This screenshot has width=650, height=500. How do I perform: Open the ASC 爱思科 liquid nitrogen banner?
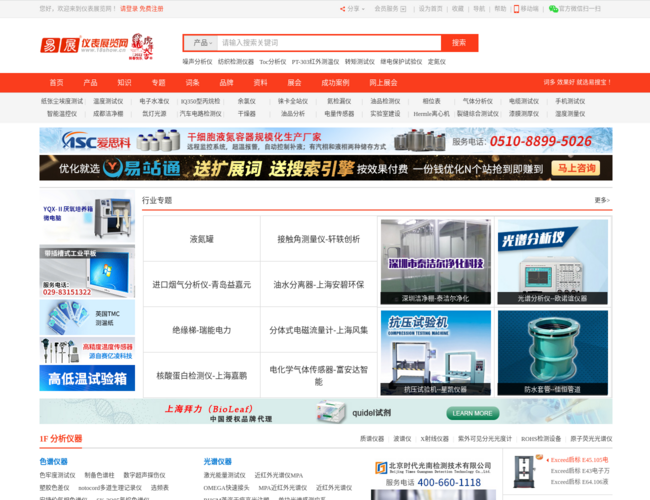(x=326, y=140)
